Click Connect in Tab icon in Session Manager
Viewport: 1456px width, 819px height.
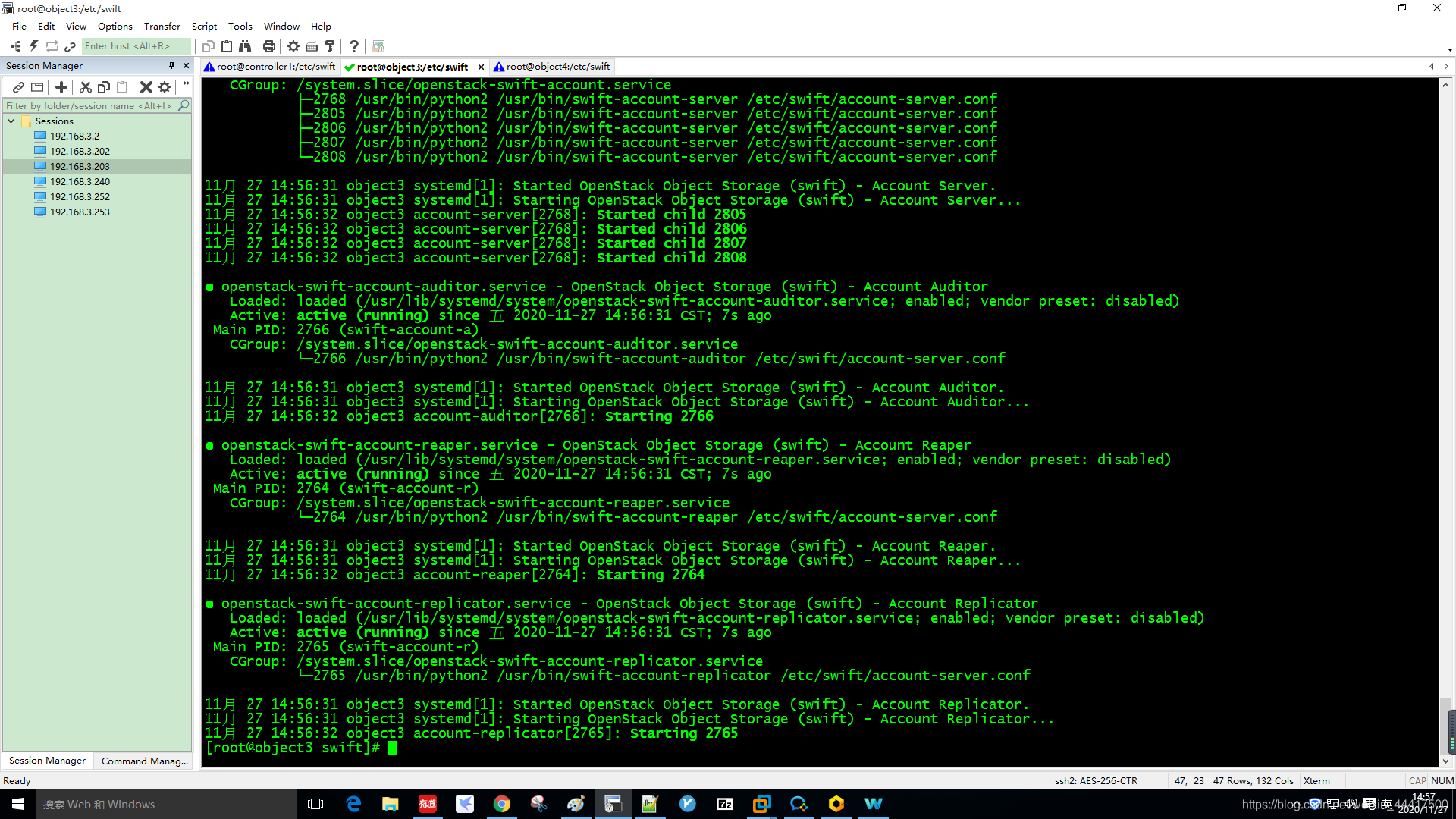coord(37,87)
